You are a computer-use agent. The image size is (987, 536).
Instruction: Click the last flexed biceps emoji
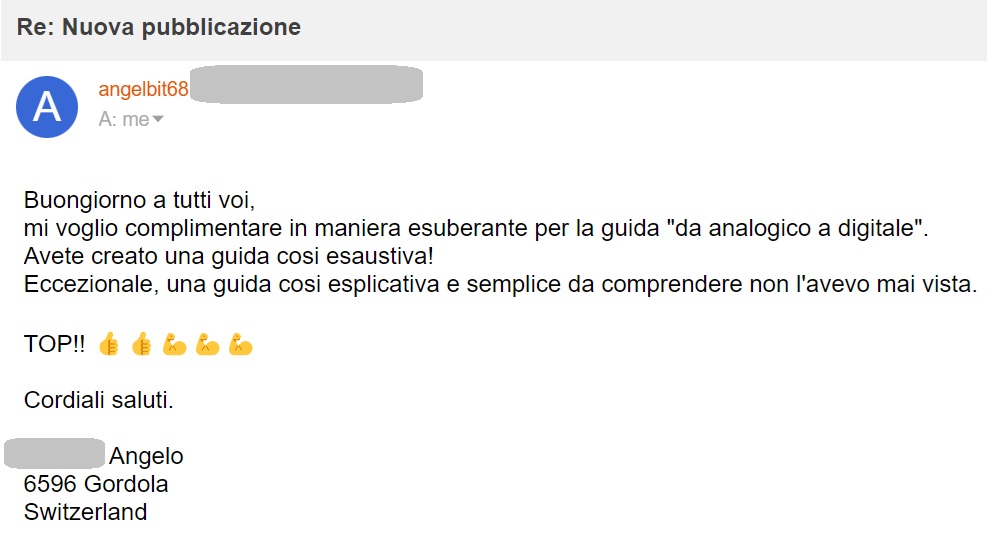[240, 346]
